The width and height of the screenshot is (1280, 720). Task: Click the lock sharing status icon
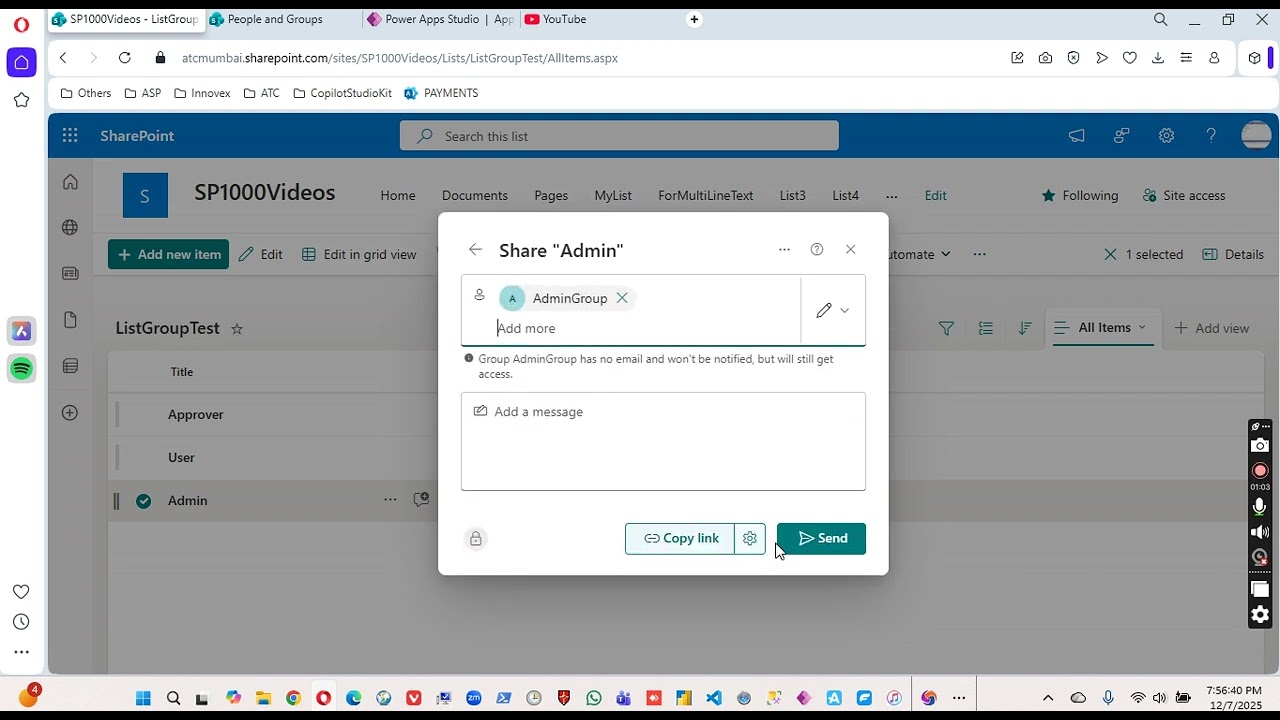point(476,539)
